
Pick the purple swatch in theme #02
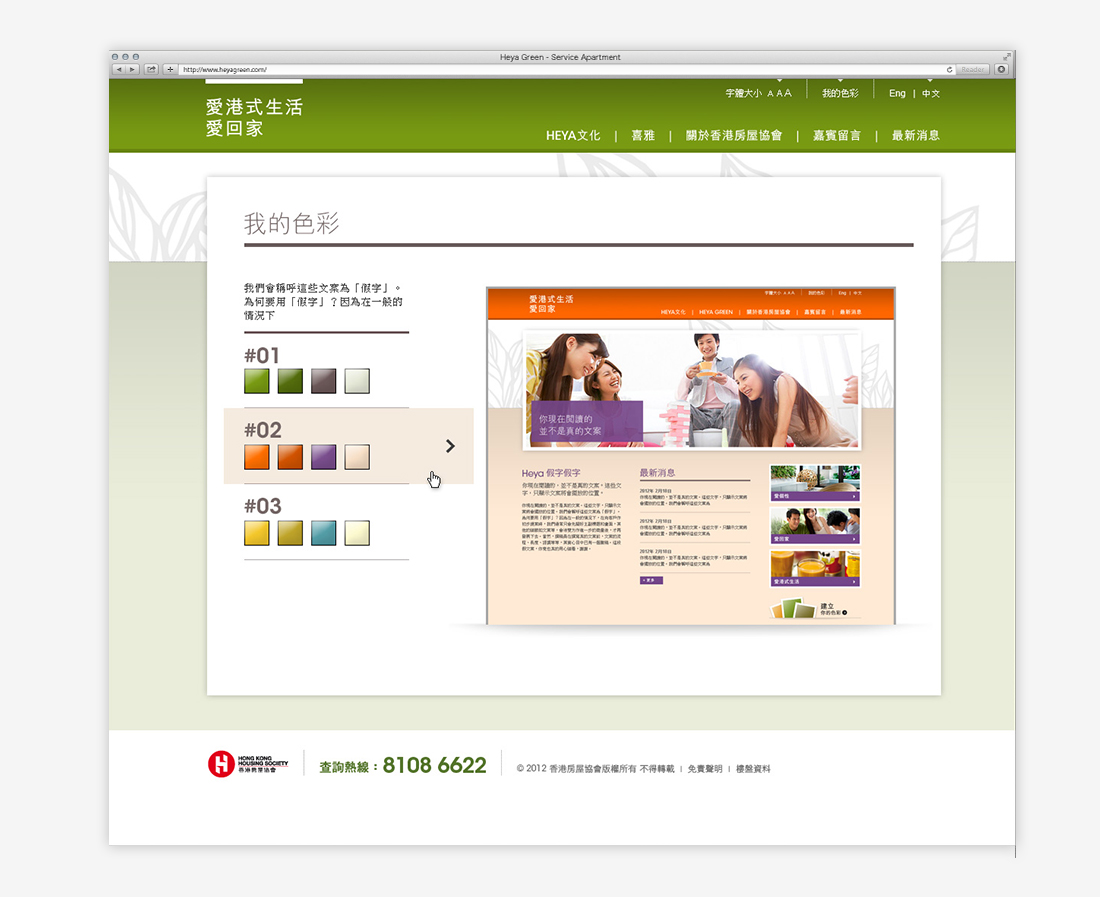pyautogui.click(x=323, y=457)
